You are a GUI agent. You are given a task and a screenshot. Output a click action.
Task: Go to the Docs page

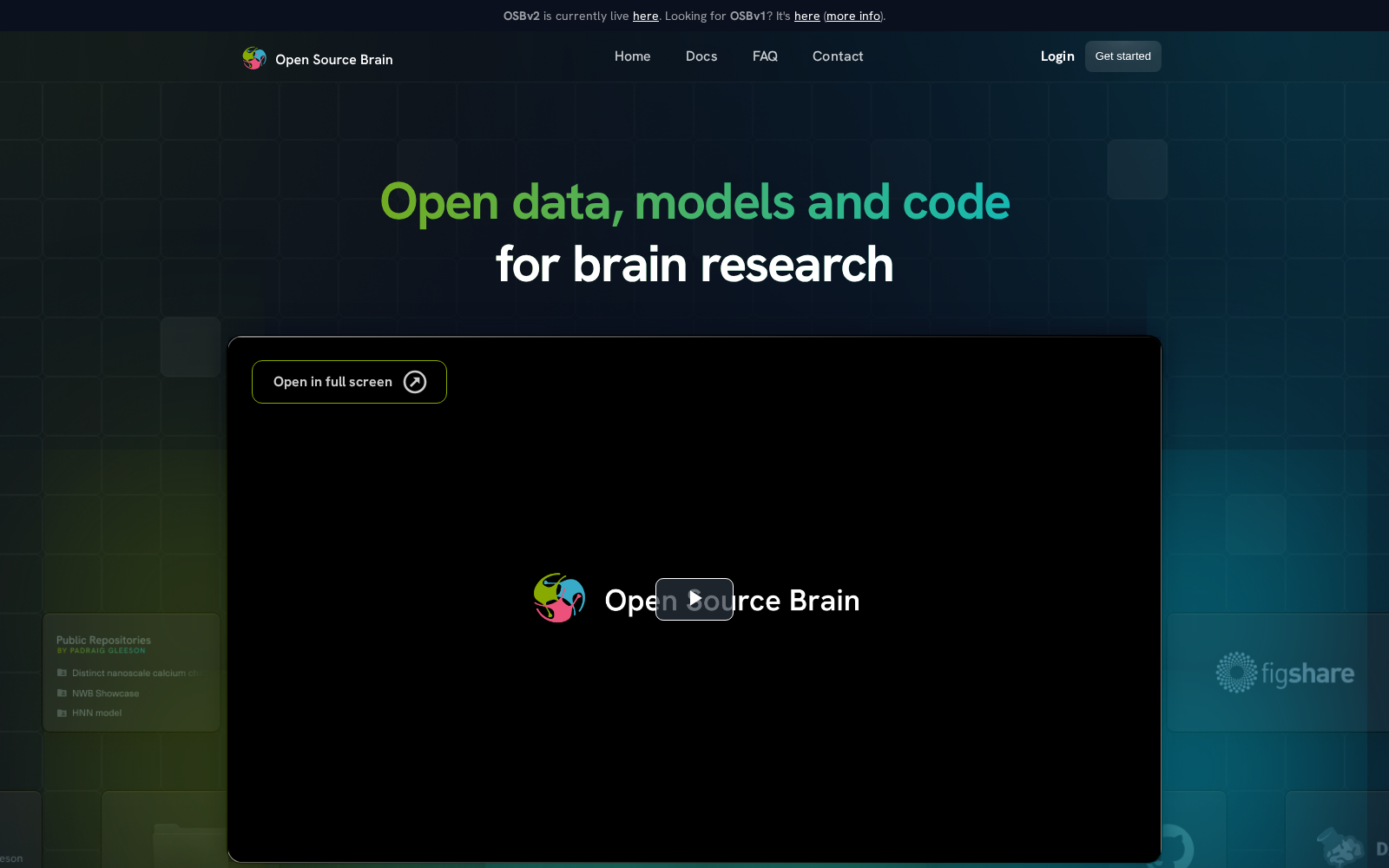tap(701, 56)
